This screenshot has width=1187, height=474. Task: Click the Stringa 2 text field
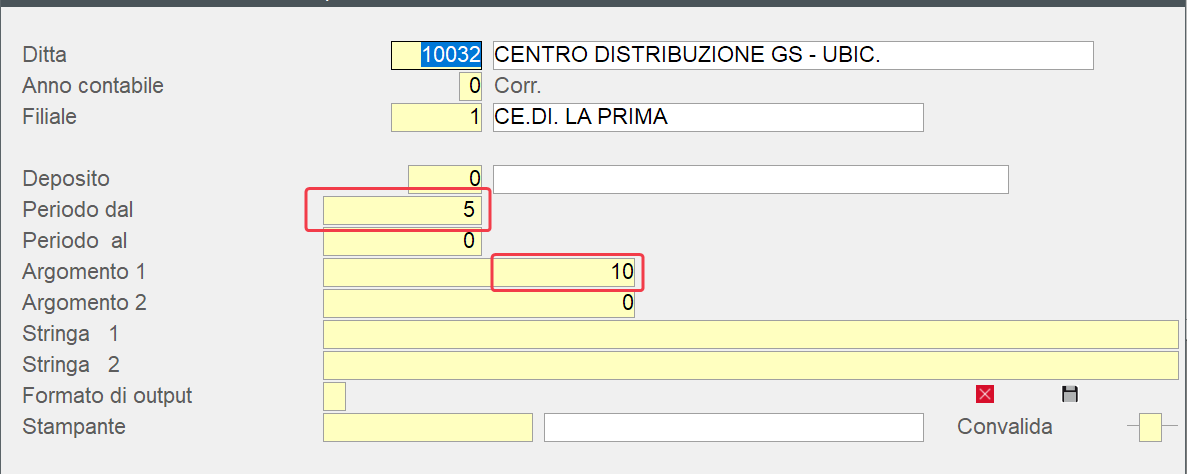pyautogui.click(x=750, y=365)
